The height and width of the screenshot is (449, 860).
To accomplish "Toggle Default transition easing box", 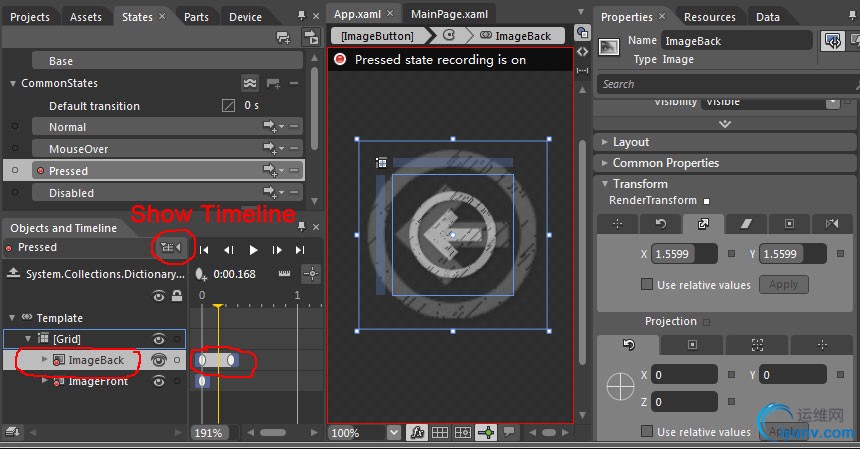I will [228, 105].
